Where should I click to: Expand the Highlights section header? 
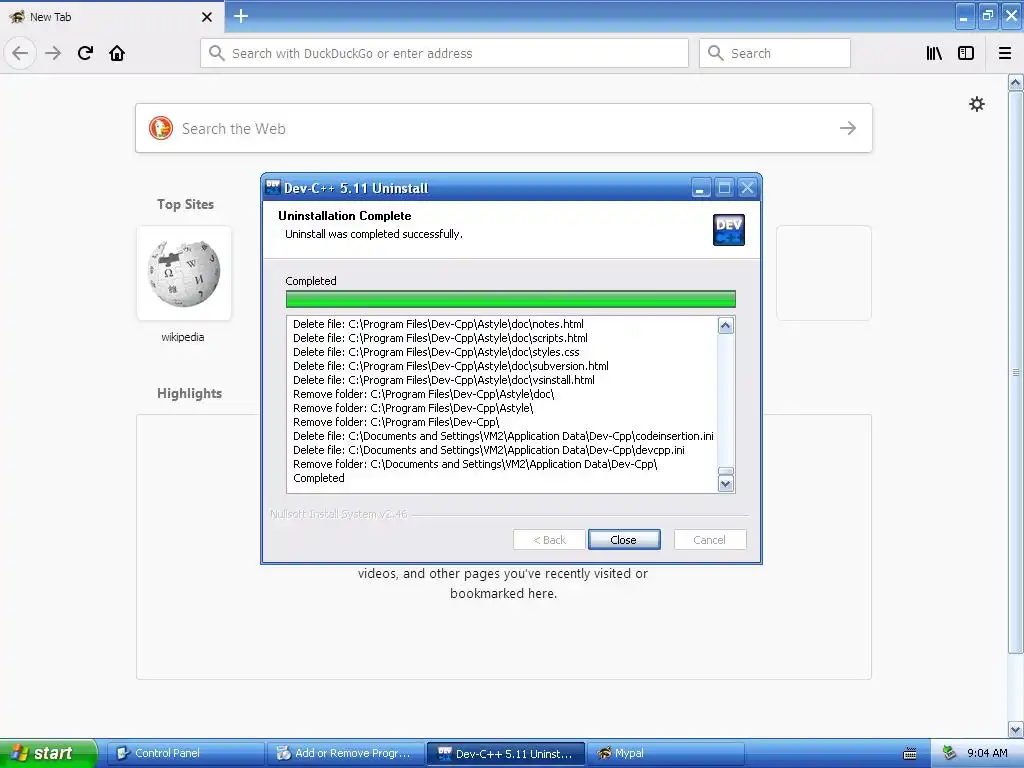click(189, 393)
